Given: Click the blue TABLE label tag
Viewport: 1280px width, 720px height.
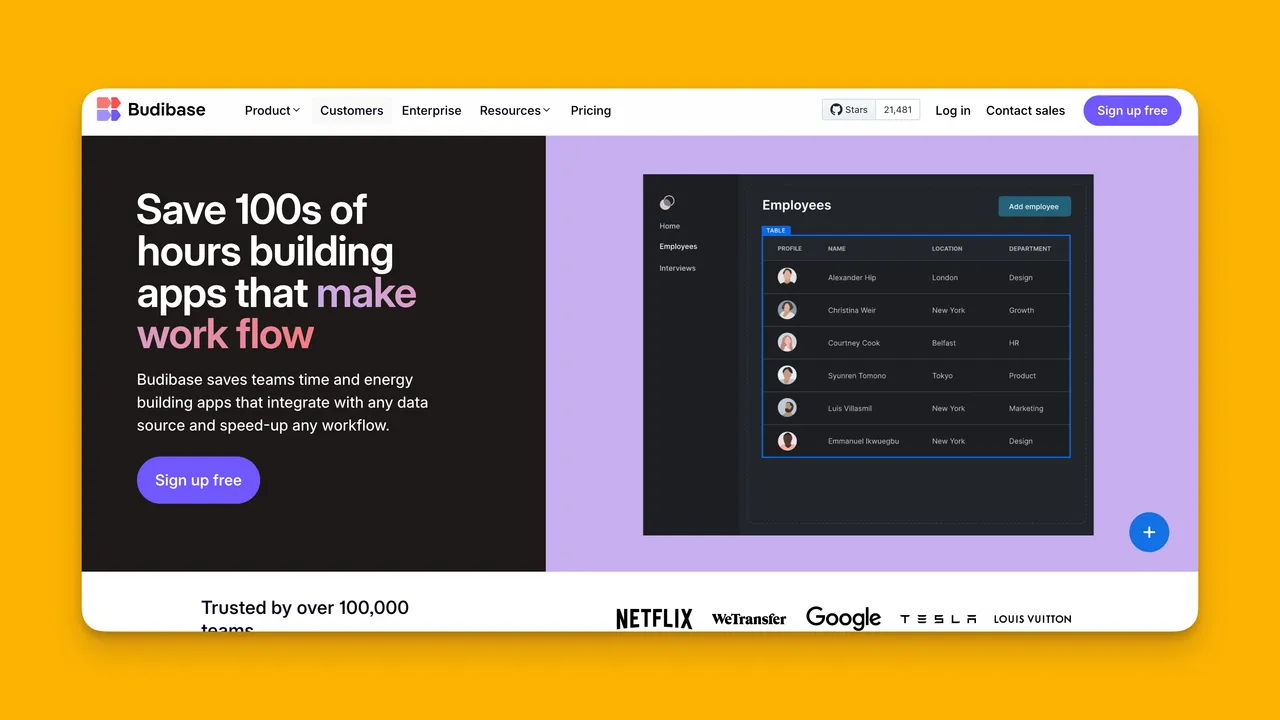Looking at the screenshot, I should coord(776,231).
